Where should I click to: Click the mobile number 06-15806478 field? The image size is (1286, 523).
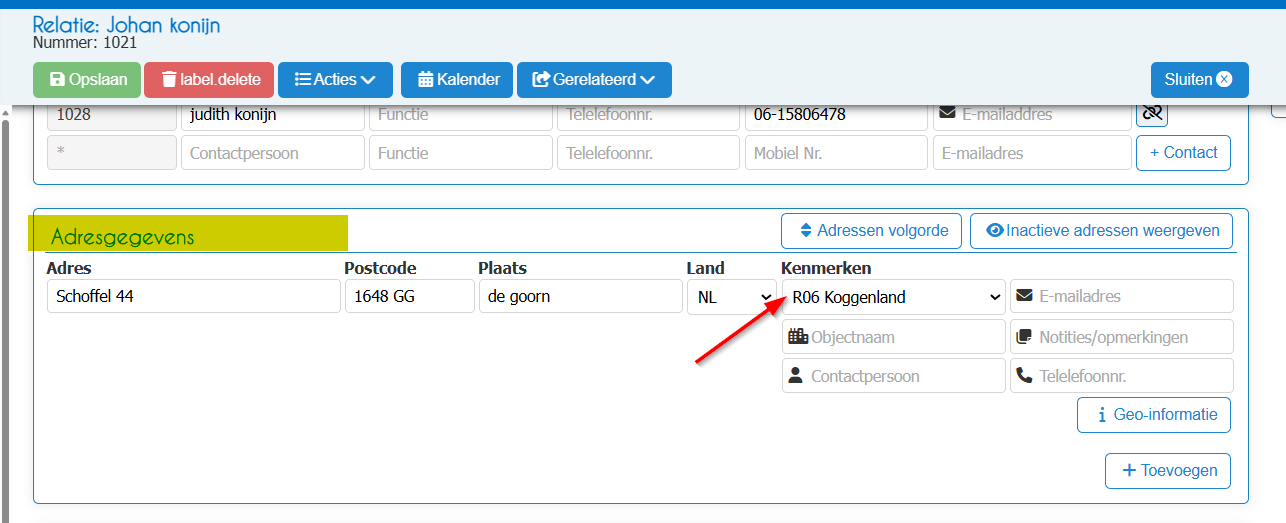836,114
